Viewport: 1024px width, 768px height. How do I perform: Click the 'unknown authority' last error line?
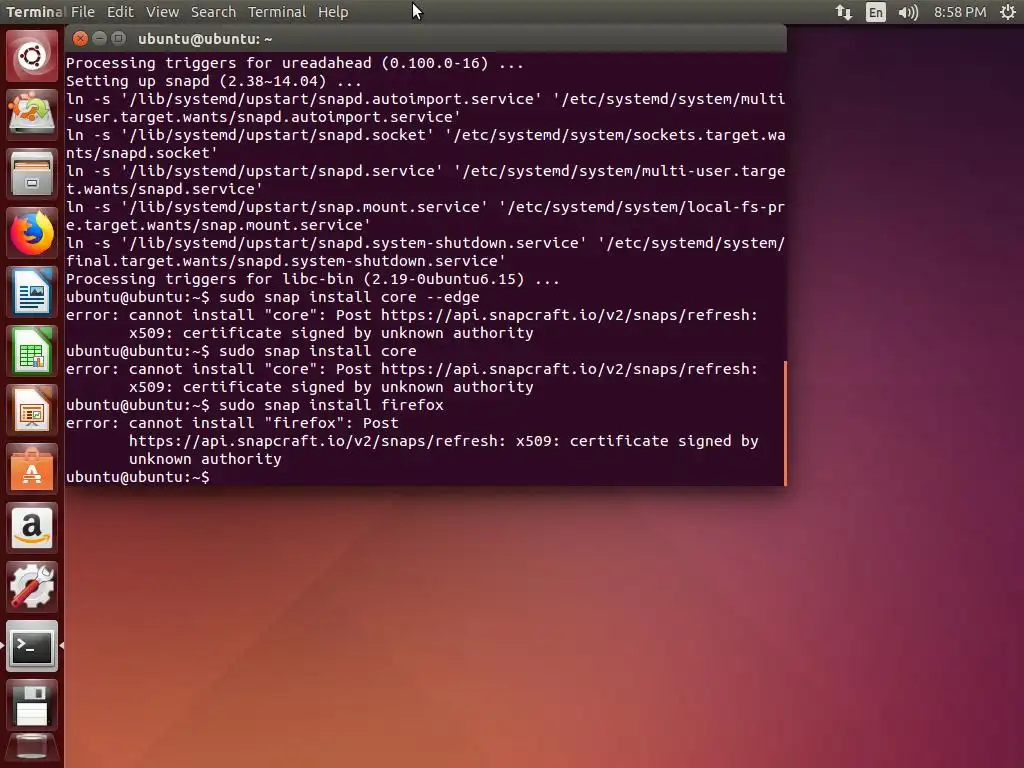point(205,459)
